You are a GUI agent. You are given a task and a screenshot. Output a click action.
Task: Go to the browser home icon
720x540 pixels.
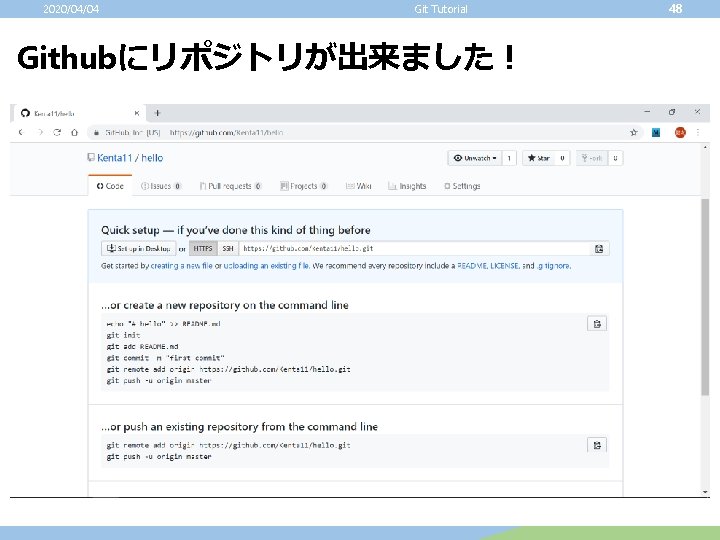point(74,132)
